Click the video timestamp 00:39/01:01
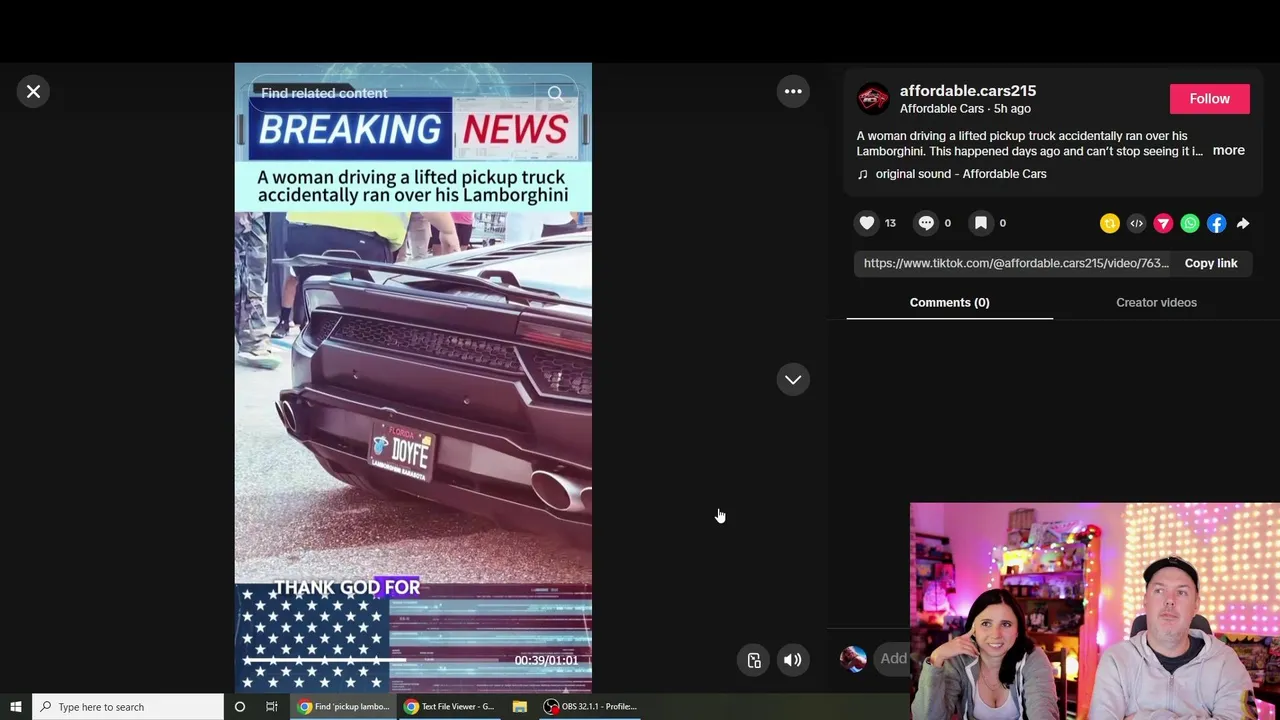1280x720 pixels. click(546, 660)
